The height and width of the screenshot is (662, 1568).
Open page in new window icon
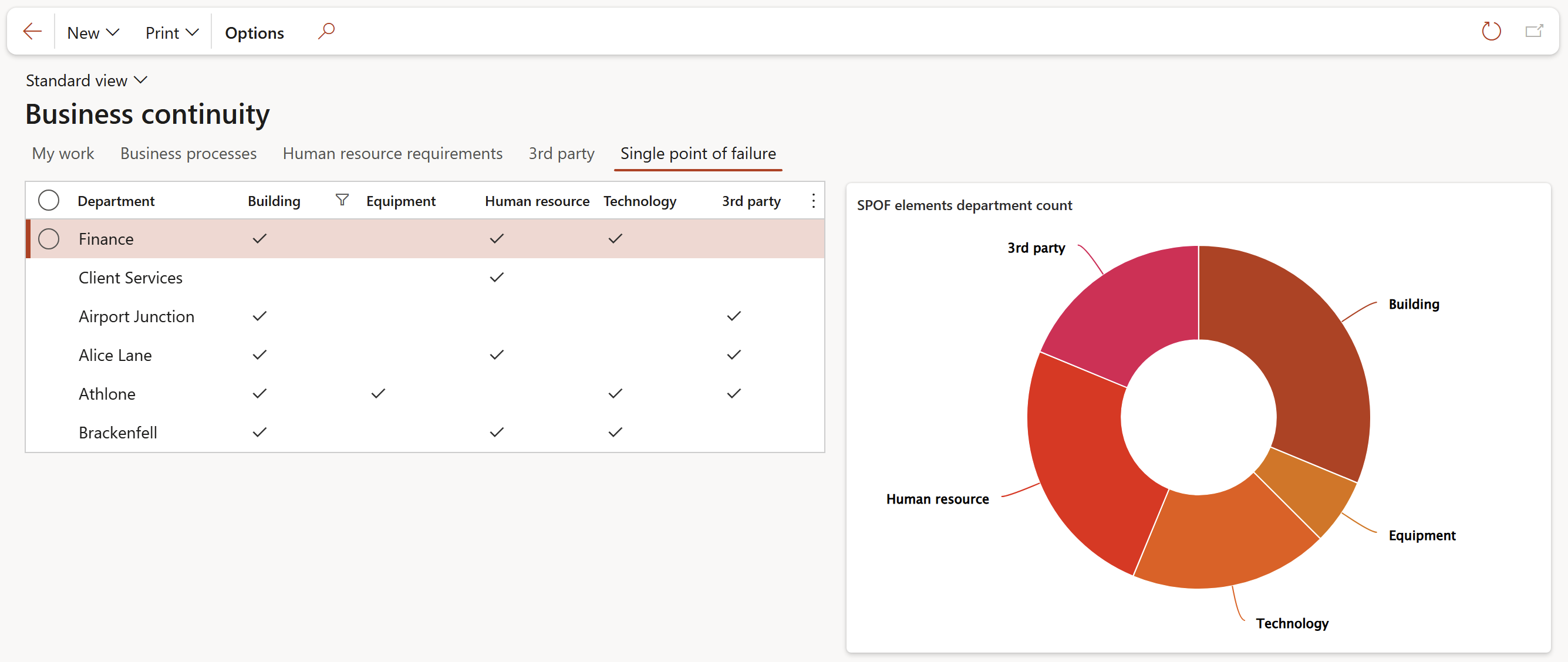pos(1533,31)
